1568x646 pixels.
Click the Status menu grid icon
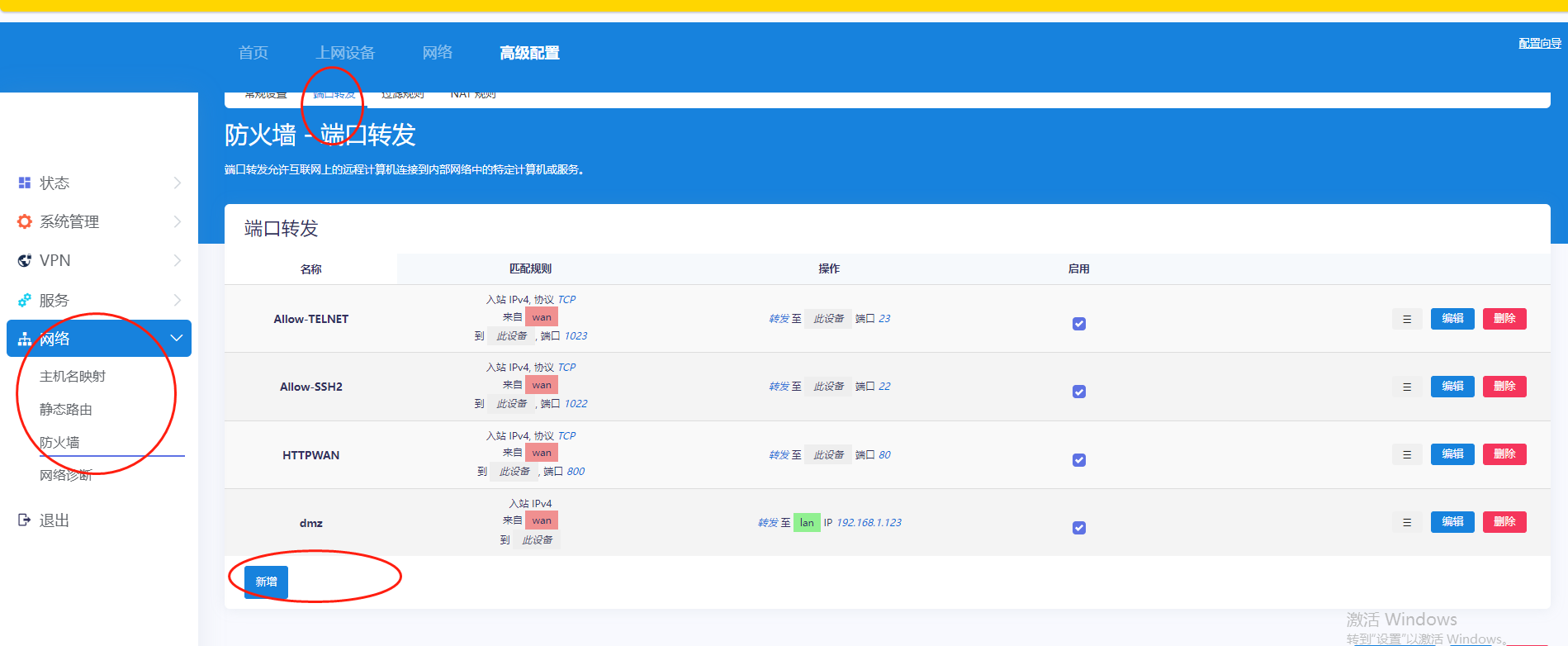coord(25,183)
